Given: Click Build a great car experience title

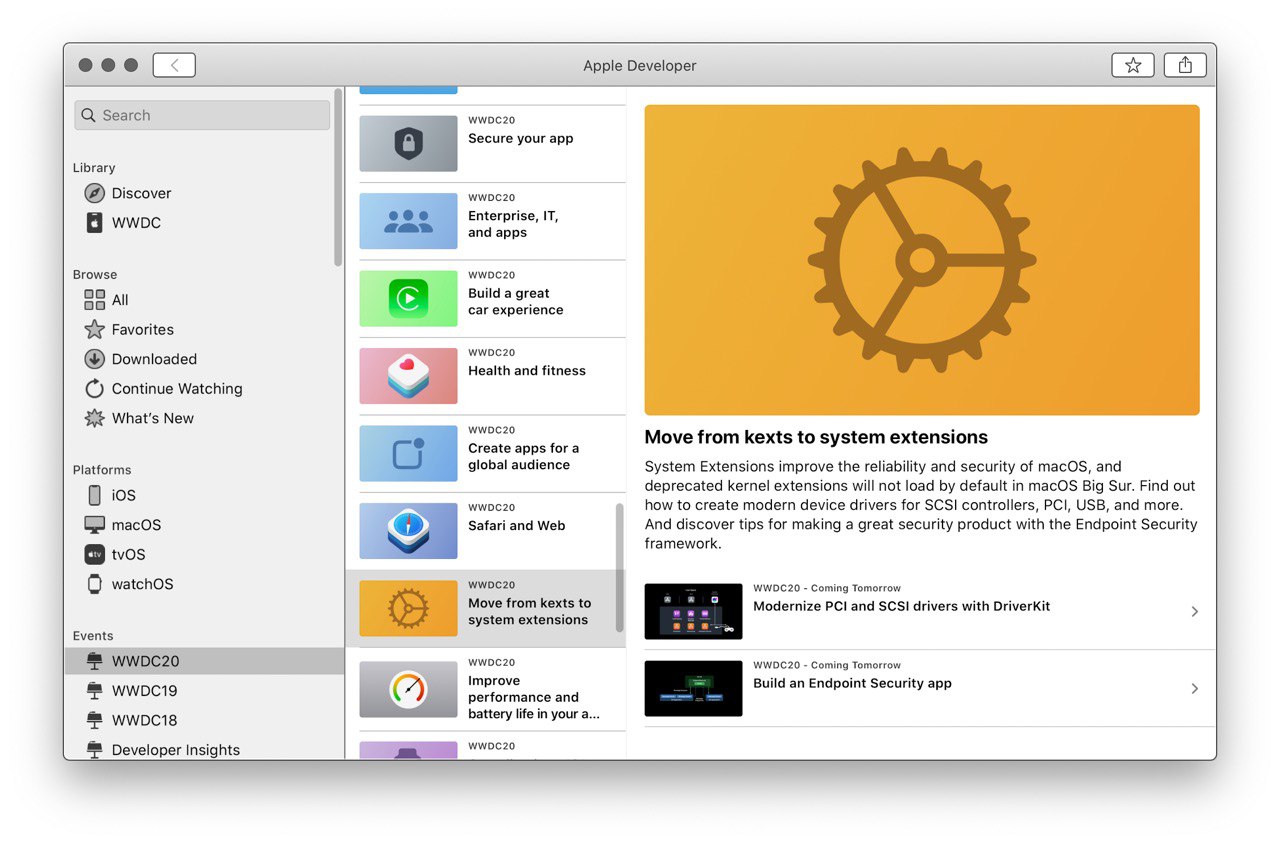Looking at the screenshot, I should (x=516, y=302).
